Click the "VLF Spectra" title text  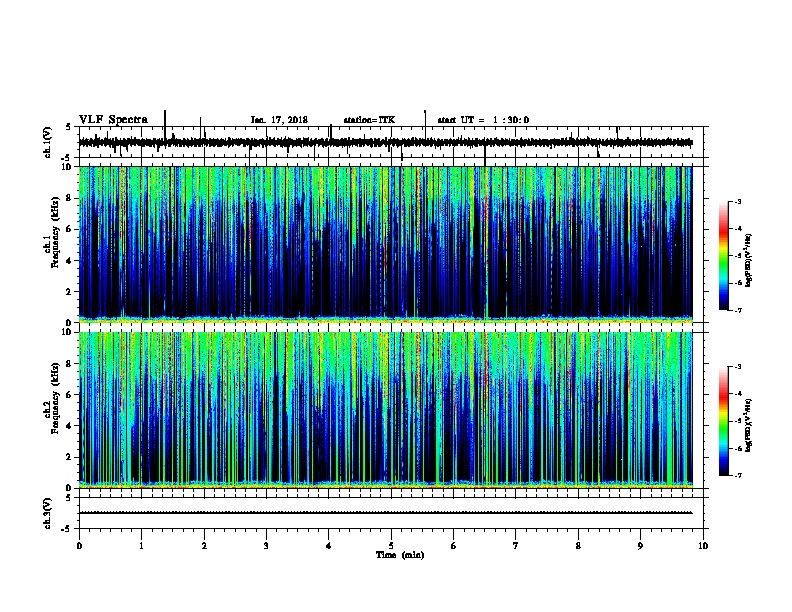click(x=113, y=120)
